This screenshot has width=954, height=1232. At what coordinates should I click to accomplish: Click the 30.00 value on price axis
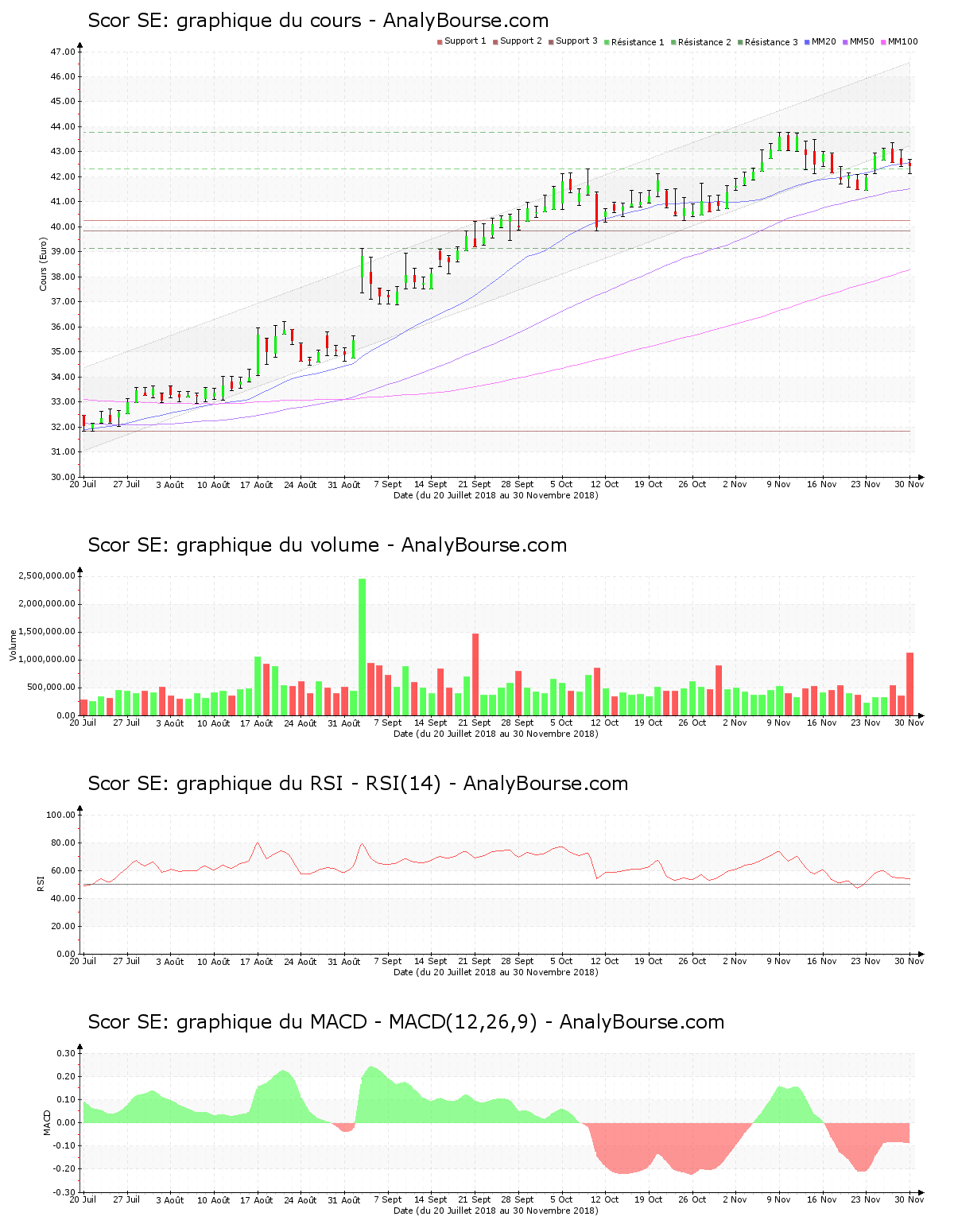63,477
